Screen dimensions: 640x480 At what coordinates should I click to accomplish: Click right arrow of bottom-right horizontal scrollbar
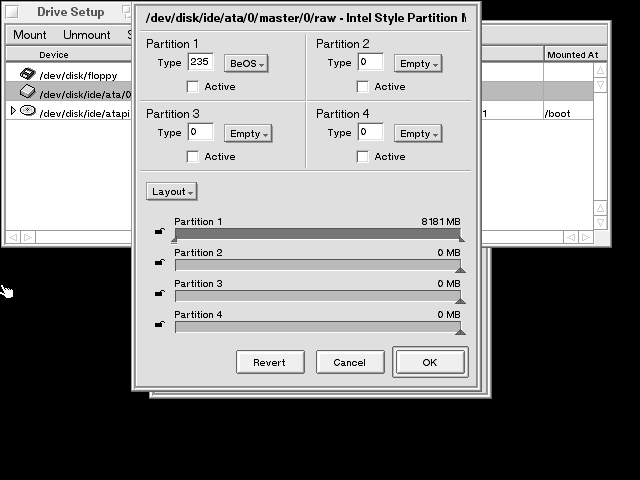click(586, 237)
